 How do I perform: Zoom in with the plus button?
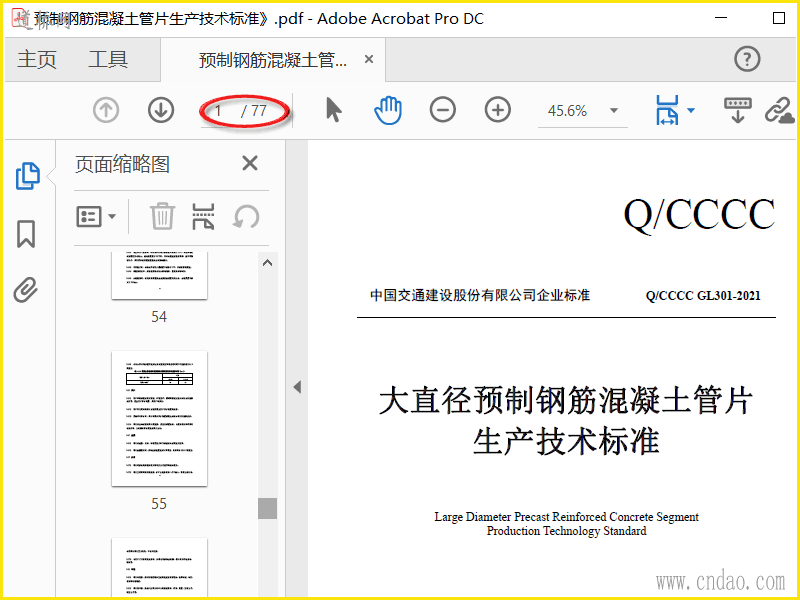point(498,110)
